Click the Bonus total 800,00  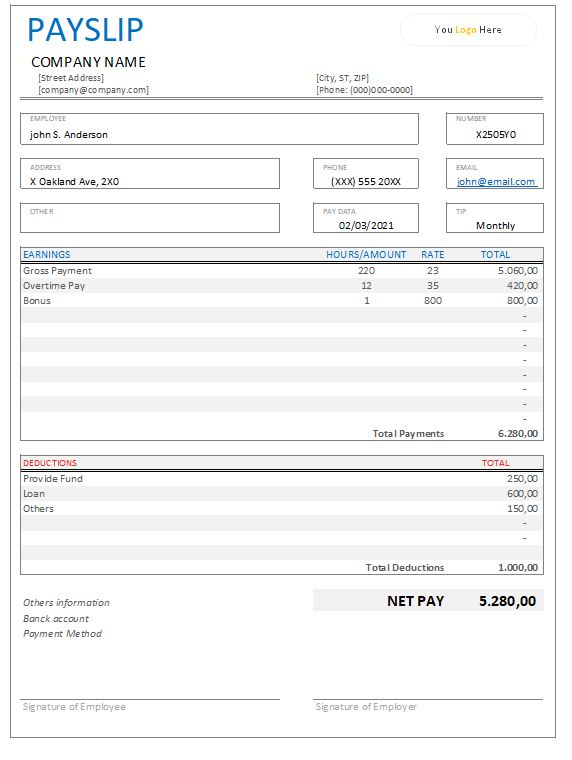point(522,301)
